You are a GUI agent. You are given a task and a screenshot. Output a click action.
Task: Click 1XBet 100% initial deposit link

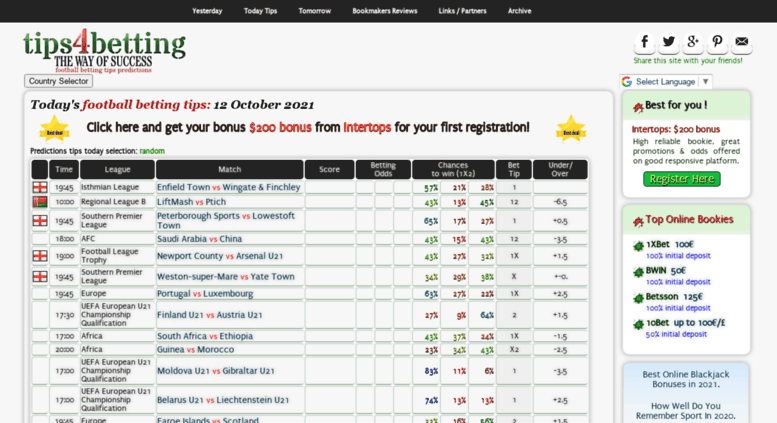pyautogui.click(x=678, y=256)
